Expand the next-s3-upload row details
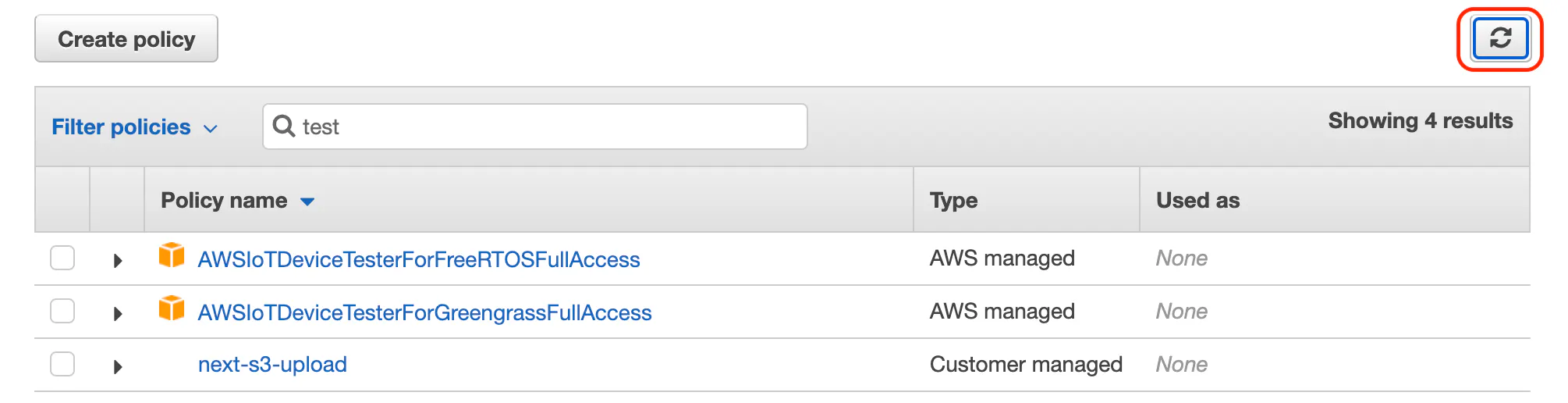Image resolution: width=1568 pixels, height=403 pixels. click(118, 366)
